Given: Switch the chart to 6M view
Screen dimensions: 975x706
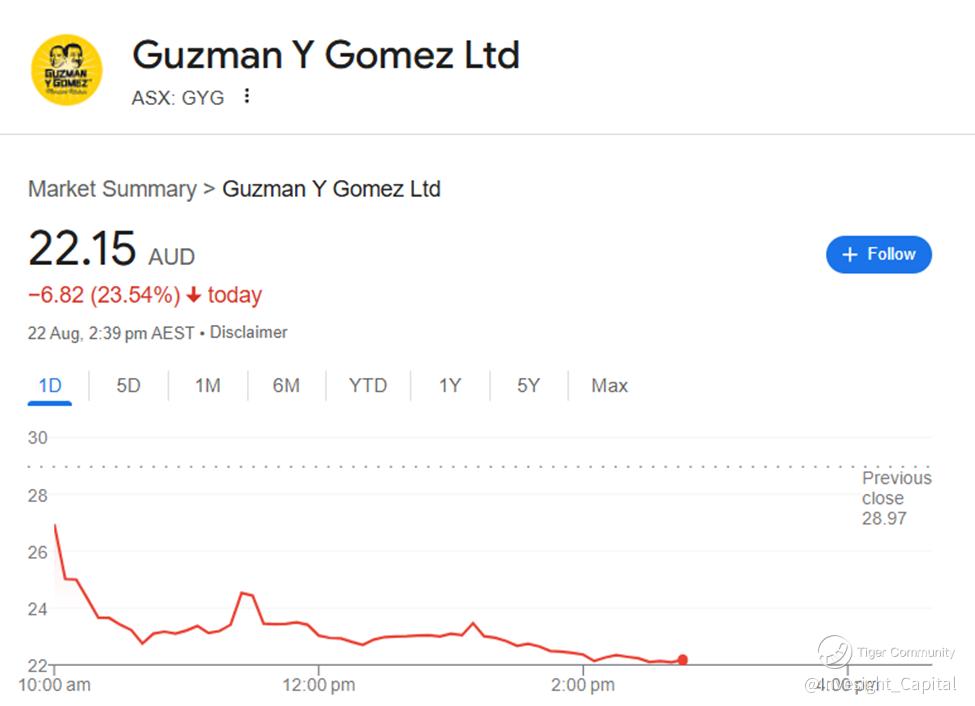Looking at the screenshot, I should [x=286, y=386].
